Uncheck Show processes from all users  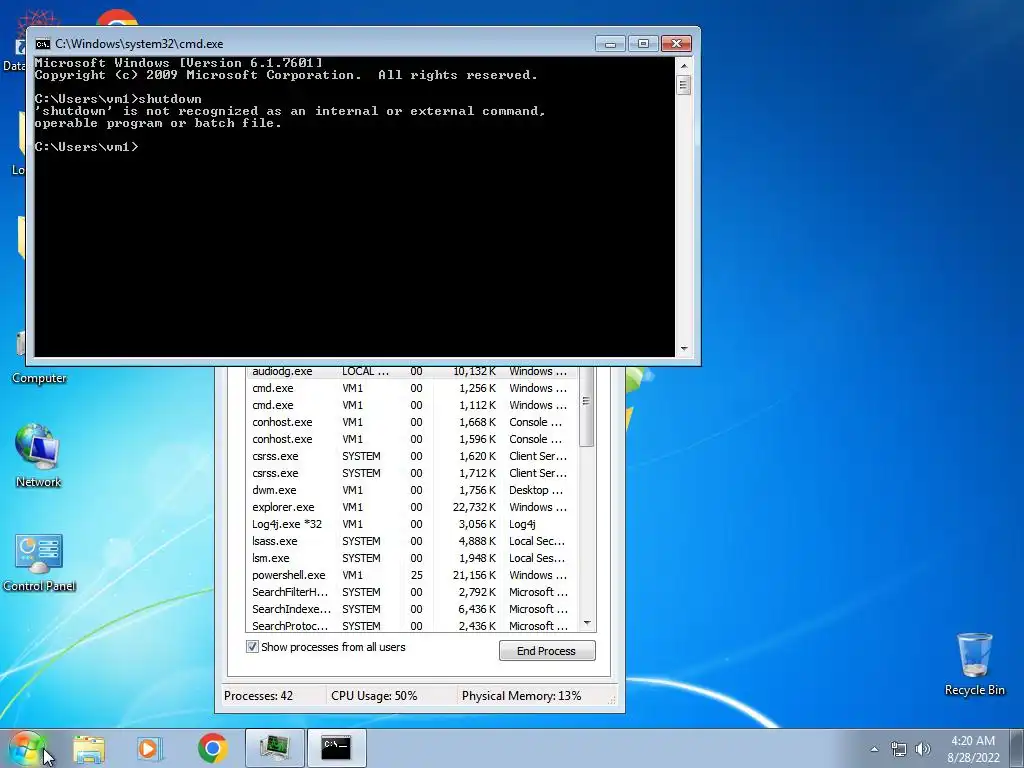click(x=252, y=647)
